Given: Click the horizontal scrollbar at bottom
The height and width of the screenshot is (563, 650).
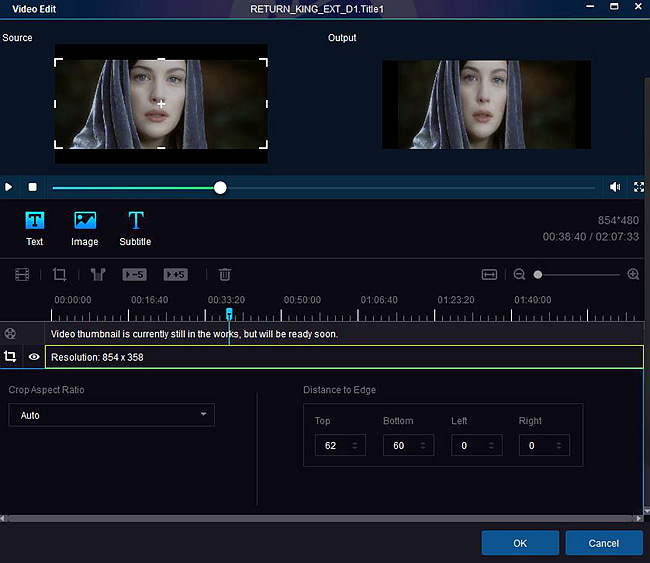Looking at the screenshot, I should pos(321,518).
